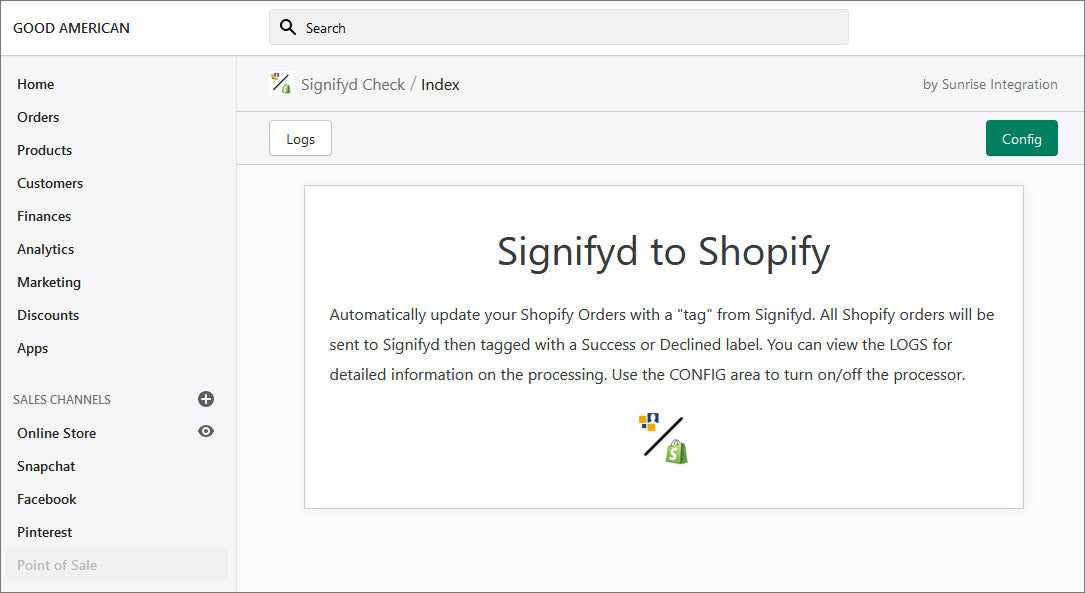Click the Signifyd Check breadcrumb link
This screenshot has width=1085, height=593.
pos(352,84)
